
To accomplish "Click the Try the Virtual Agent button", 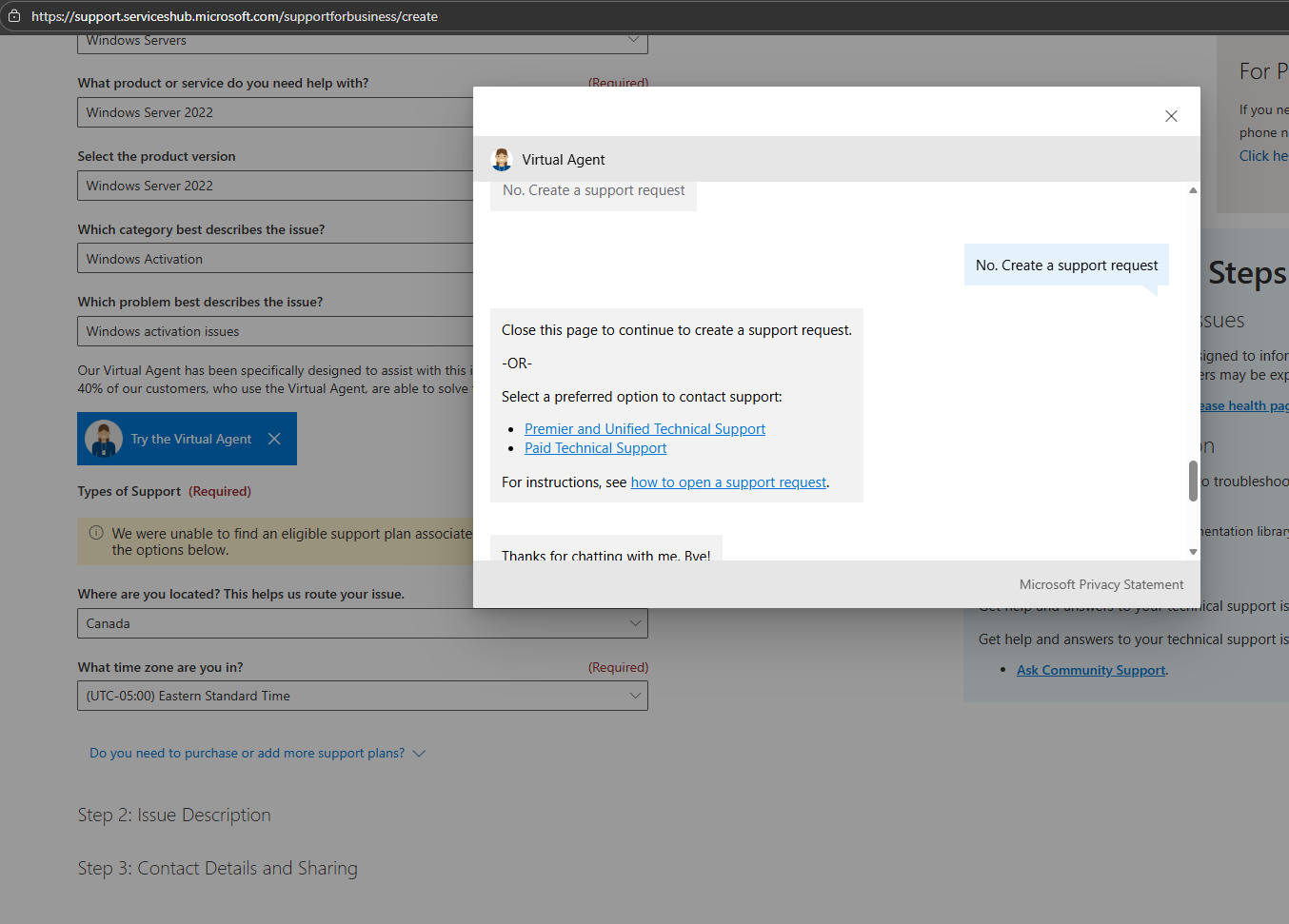I will 187,439.
